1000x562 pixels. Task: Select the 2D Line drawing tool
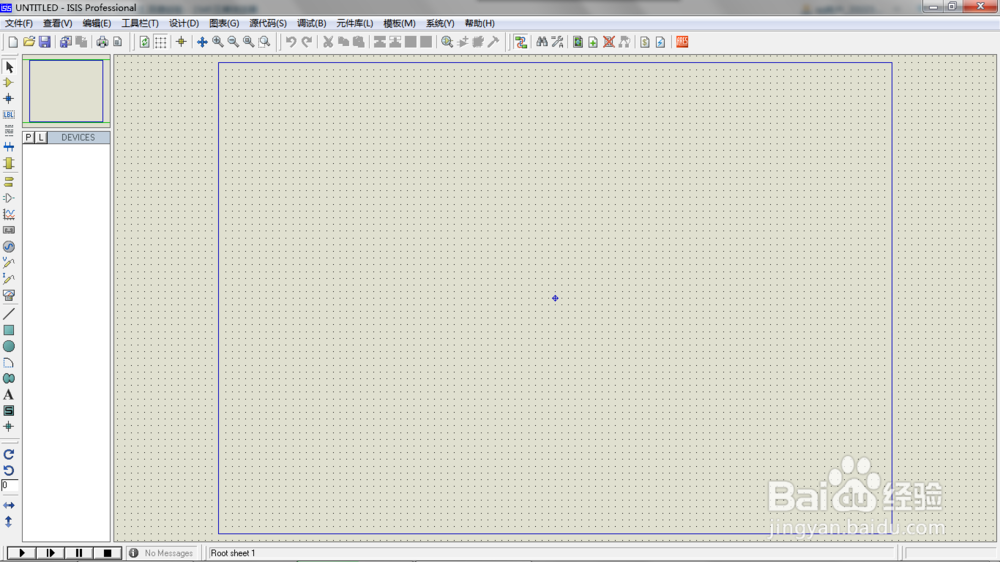[x=9, y=314]
